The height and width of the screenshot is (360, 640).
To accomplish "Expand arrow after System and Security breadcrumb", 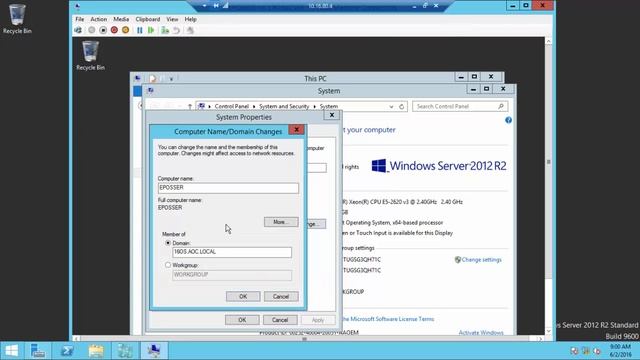I will coord(314,107).
